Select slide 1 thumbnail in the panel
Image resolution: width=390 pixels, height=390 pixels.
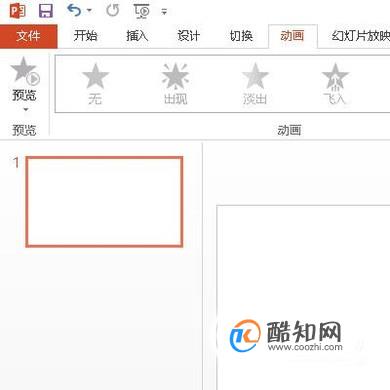tap(104, 202)
